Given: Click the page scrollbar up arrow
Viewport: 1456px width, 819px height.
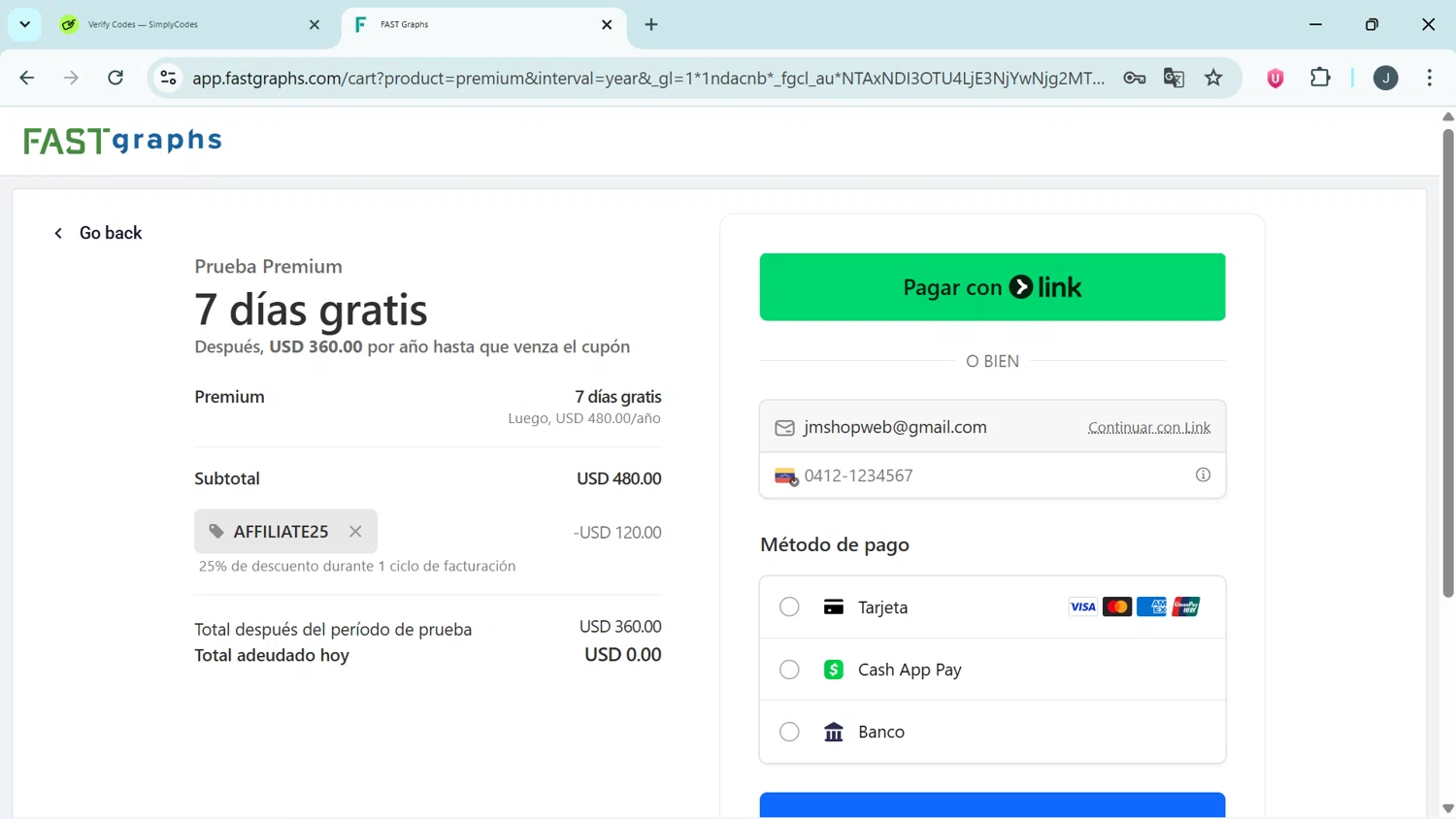Looking at the screenshot, I should pyautogui.click(x=1447, y=116).
